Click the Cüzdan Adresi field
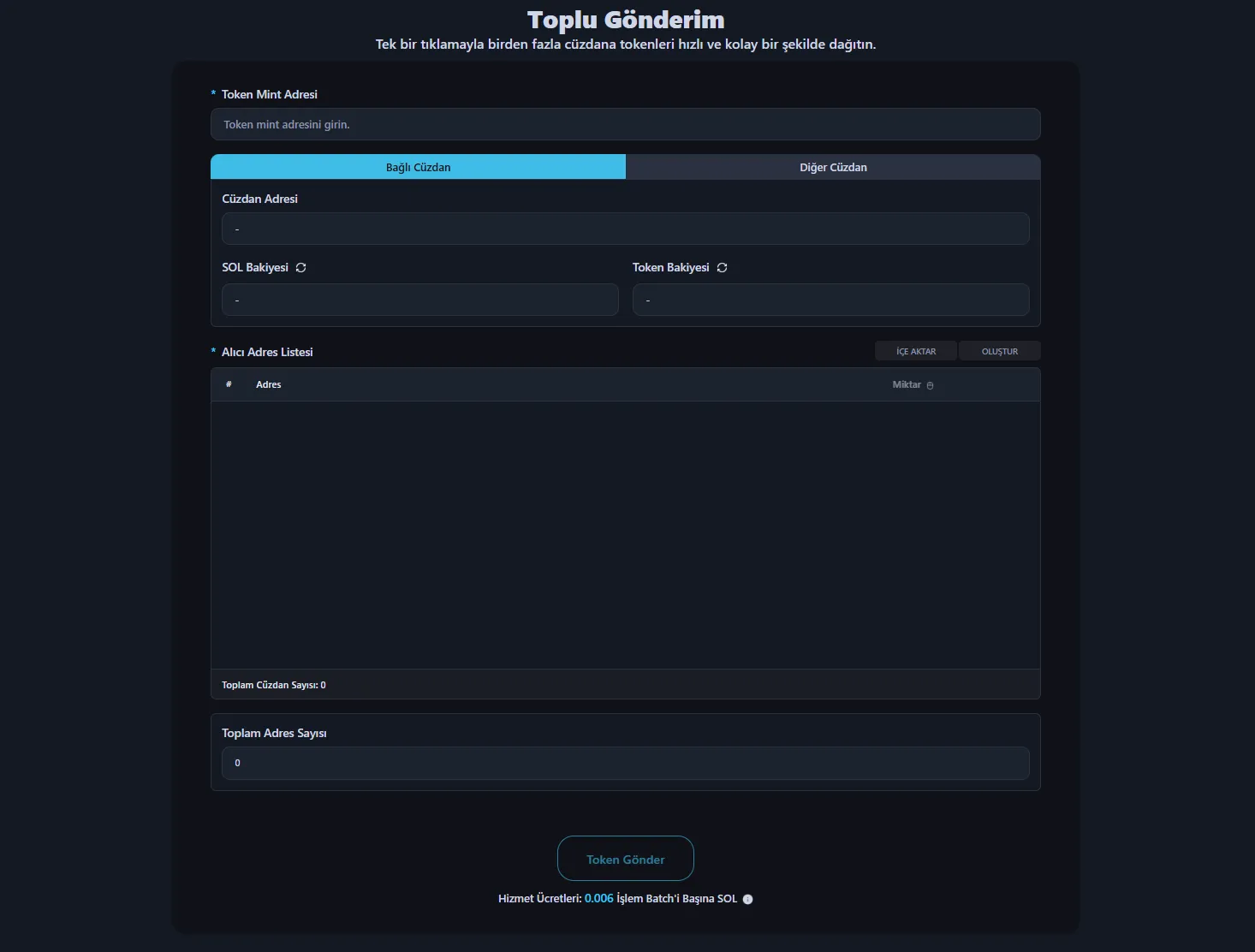 tap(625, 229)
